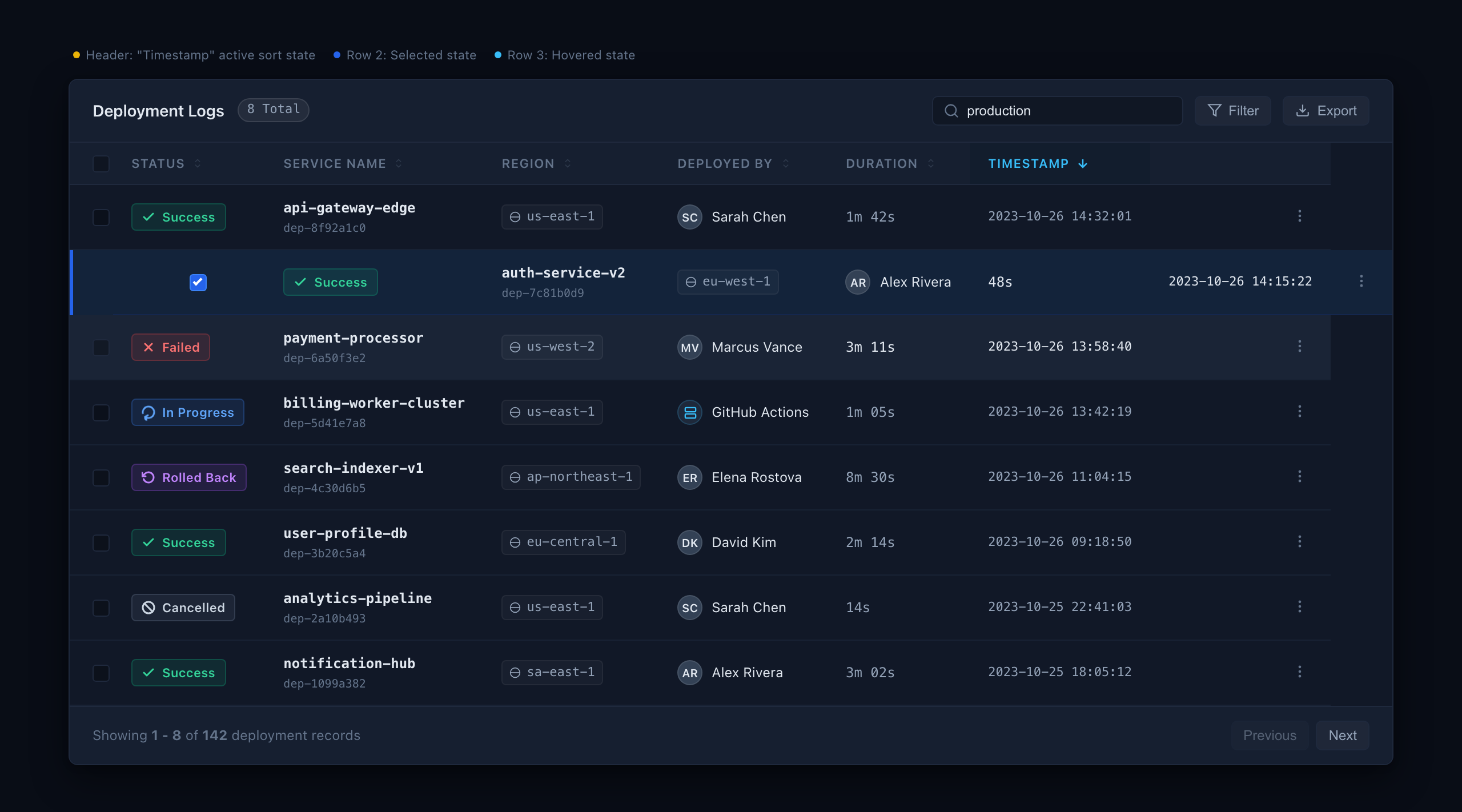Click the In Progress status badge

(x=188, y=412)
